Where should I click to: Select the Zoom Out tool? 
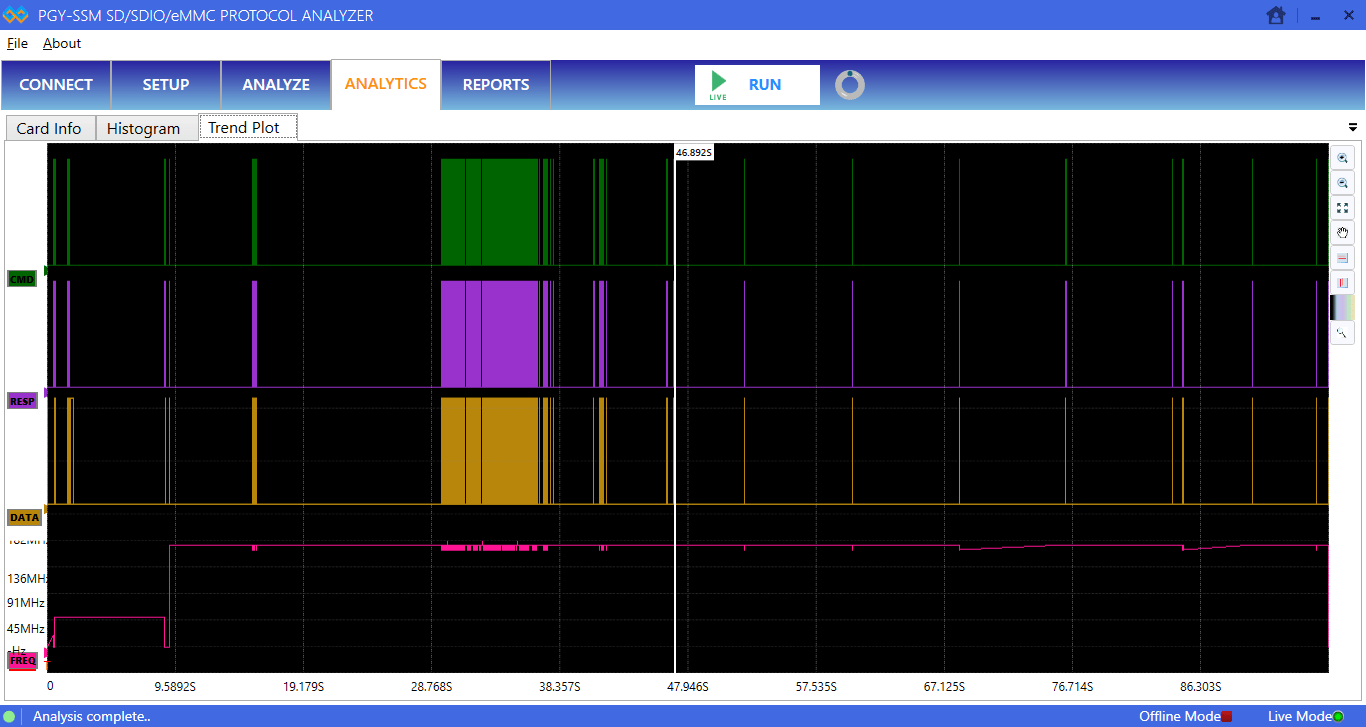point(1343,183)
